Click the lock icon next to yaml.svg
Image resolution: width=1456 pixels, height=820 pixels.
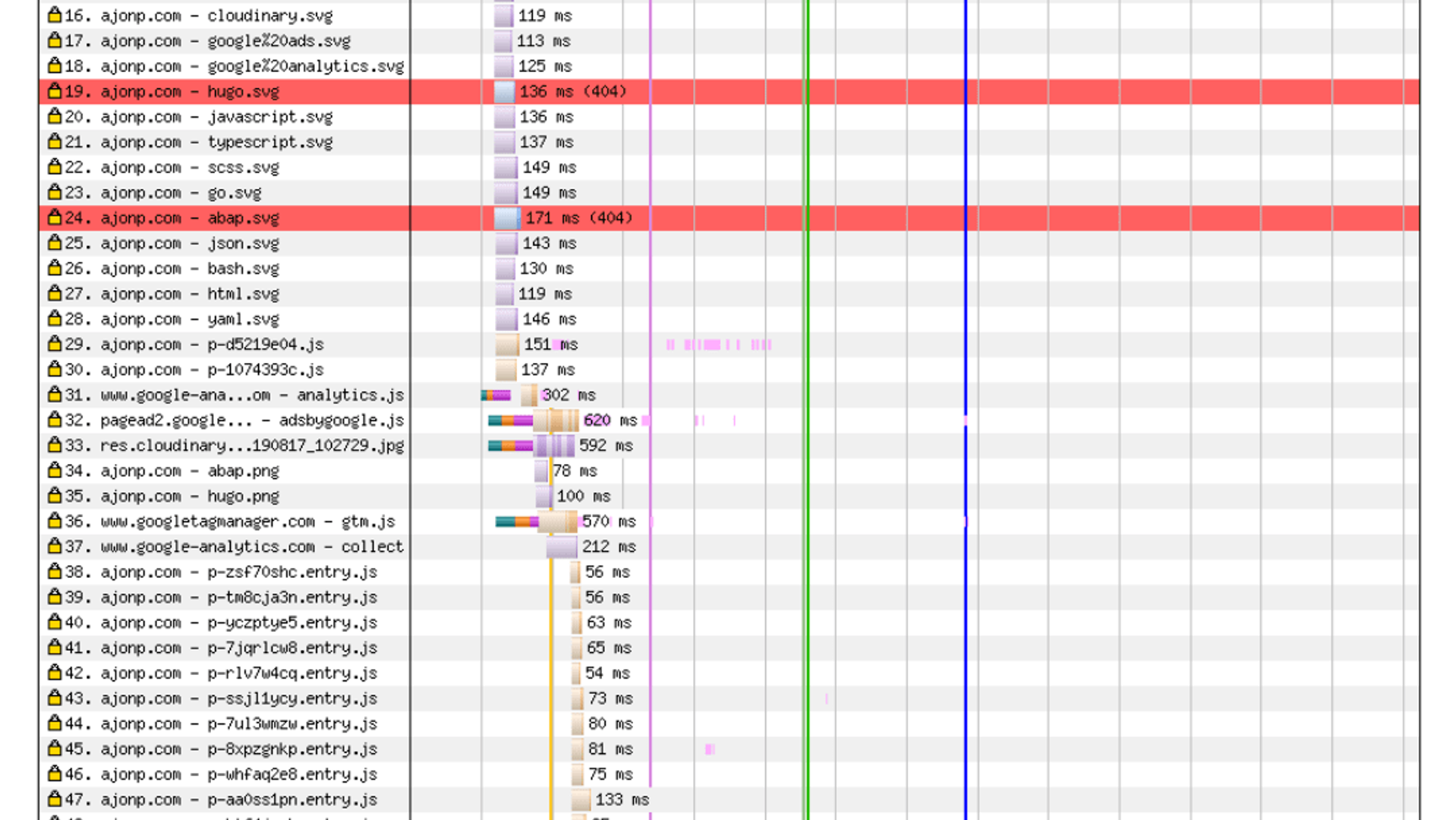(54, 319)
